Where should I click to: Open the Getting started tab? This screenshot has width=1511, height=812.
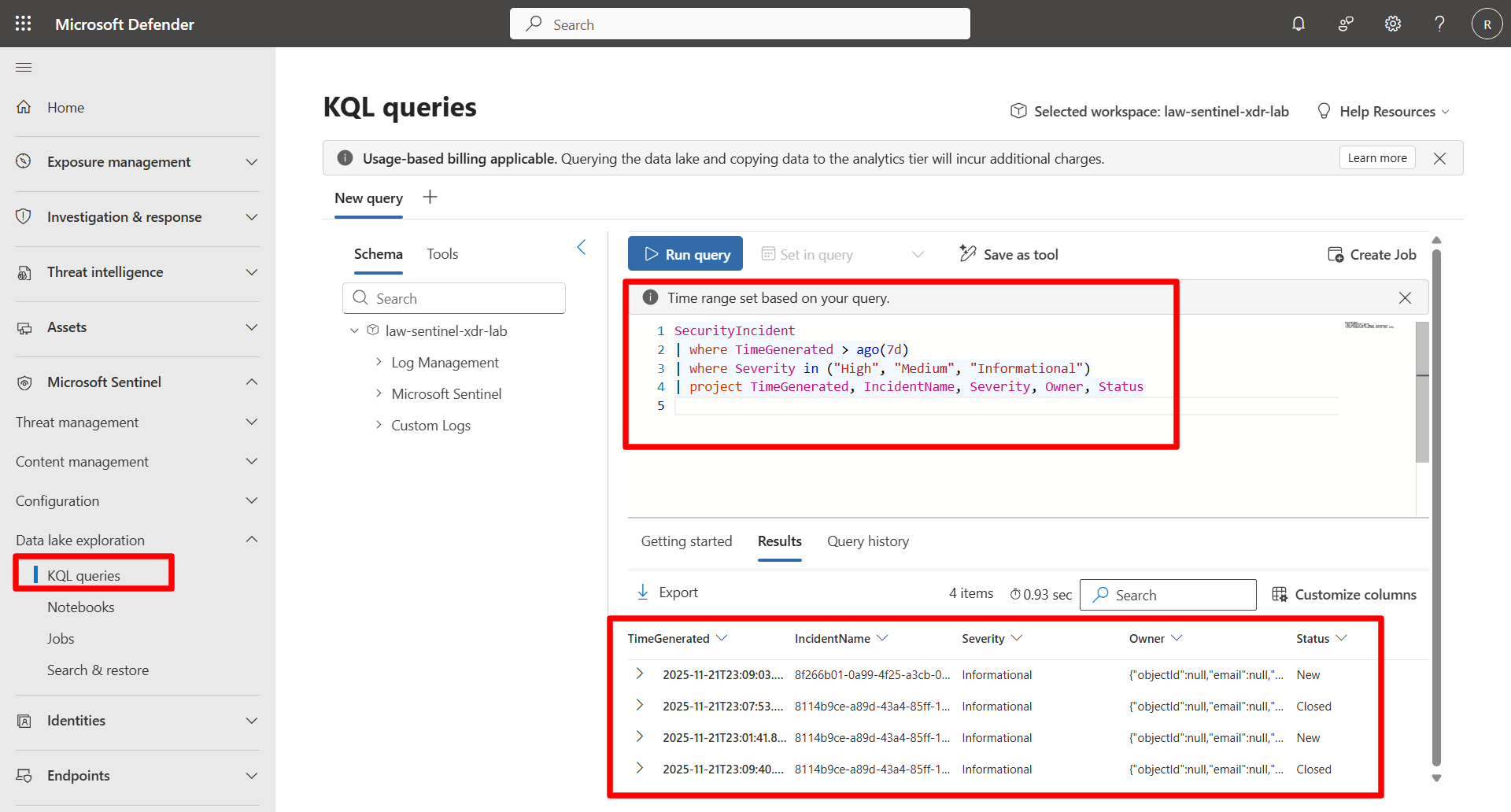[x=686, y=541]
